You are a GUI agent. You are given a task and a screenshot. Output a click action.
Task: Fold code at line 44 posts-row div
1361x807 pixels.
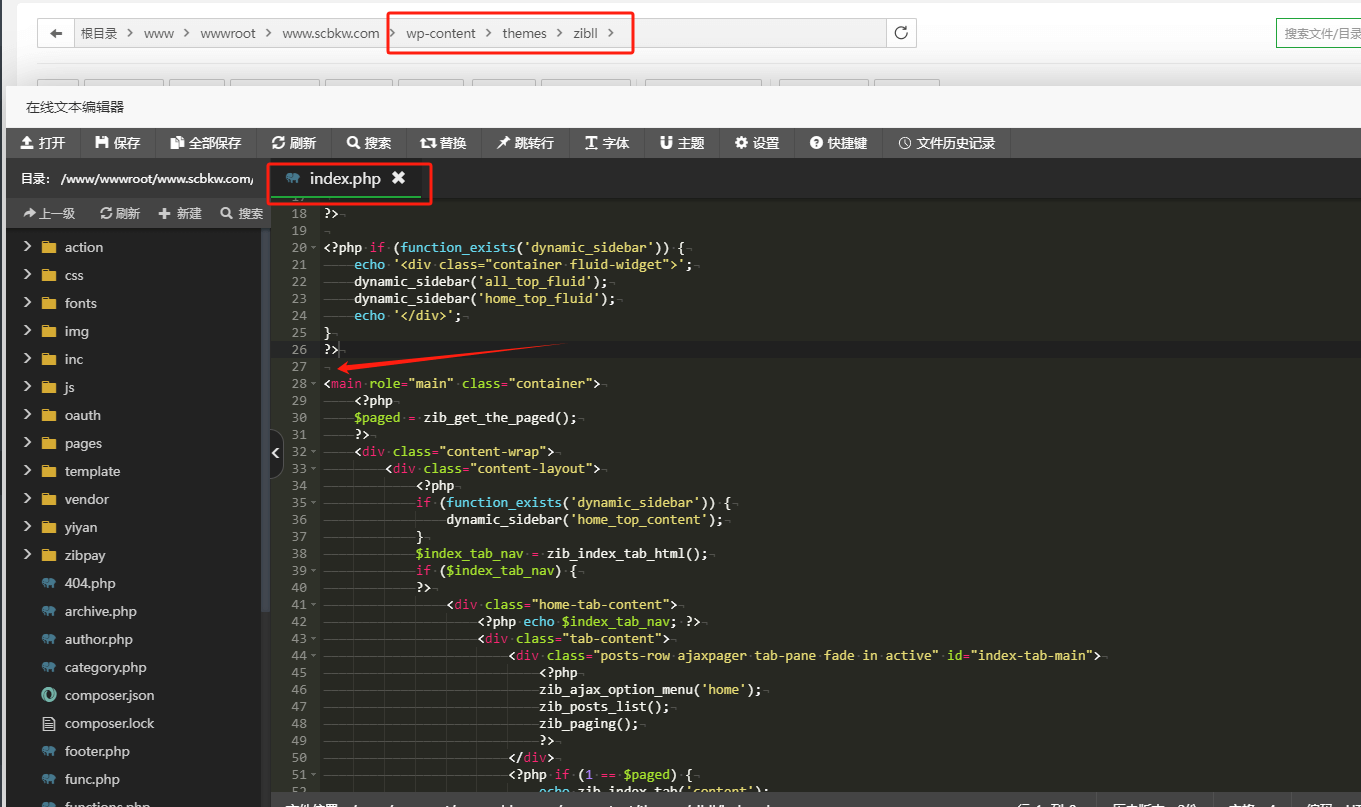[314, 655]
